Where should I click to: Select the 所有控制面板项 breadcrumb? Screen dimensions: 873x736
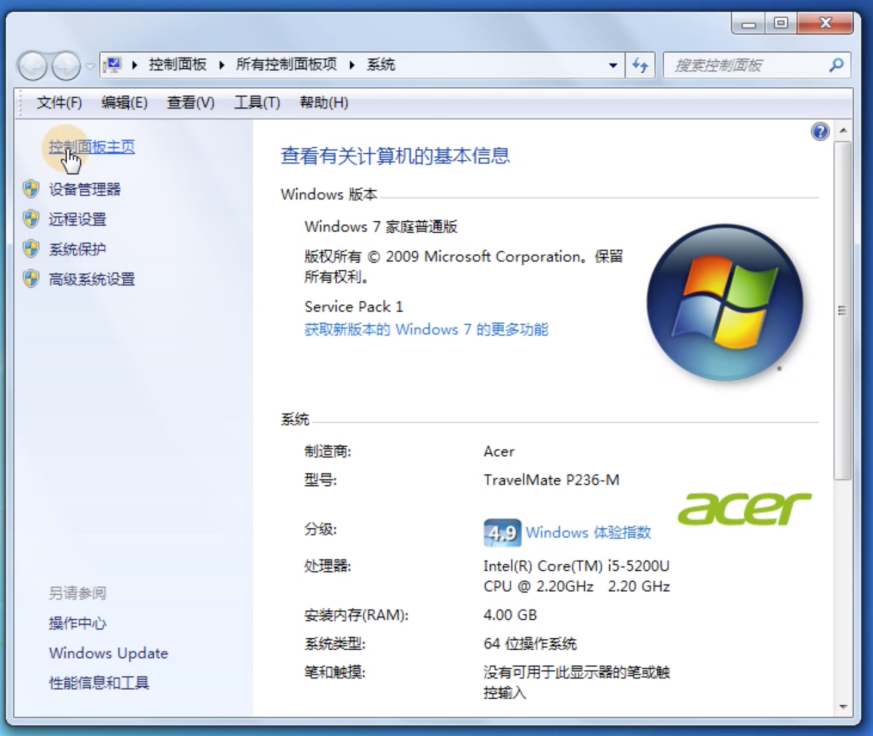click(x=286, y=65)
